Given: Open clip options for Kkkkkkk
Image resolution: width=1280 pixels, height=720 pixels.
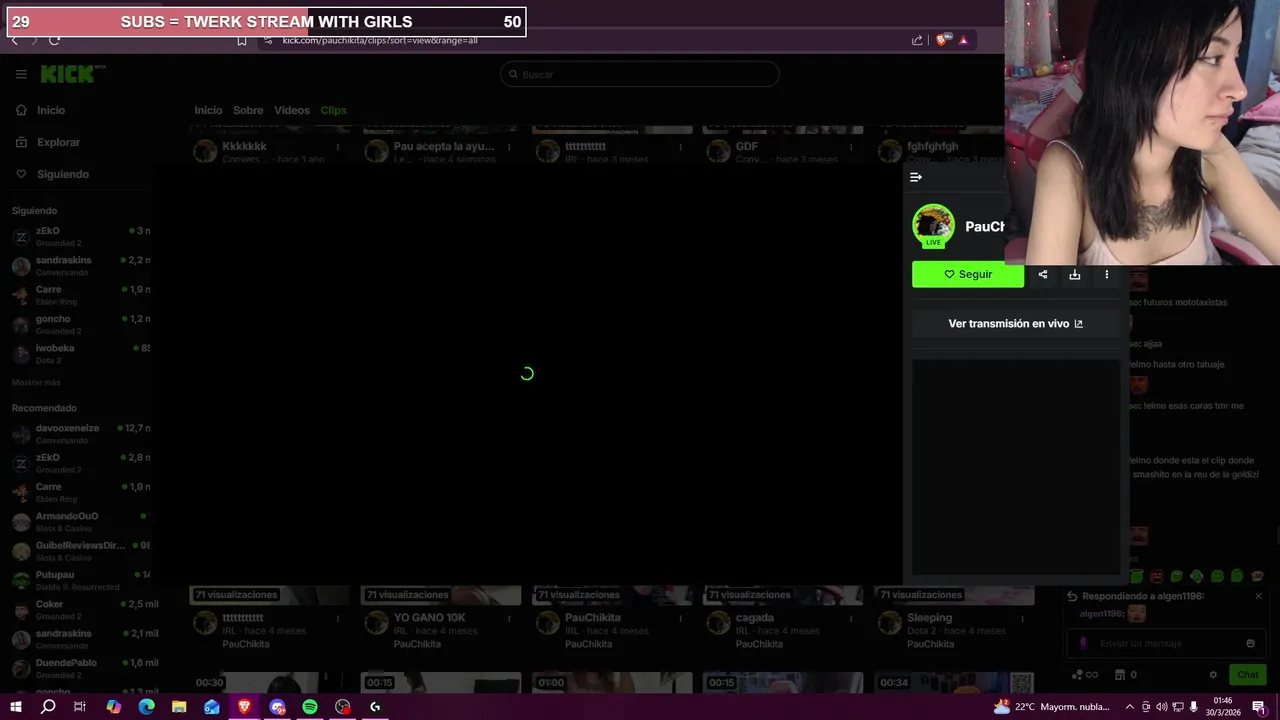Looking at the screenshot, I should tap(338, 147).
